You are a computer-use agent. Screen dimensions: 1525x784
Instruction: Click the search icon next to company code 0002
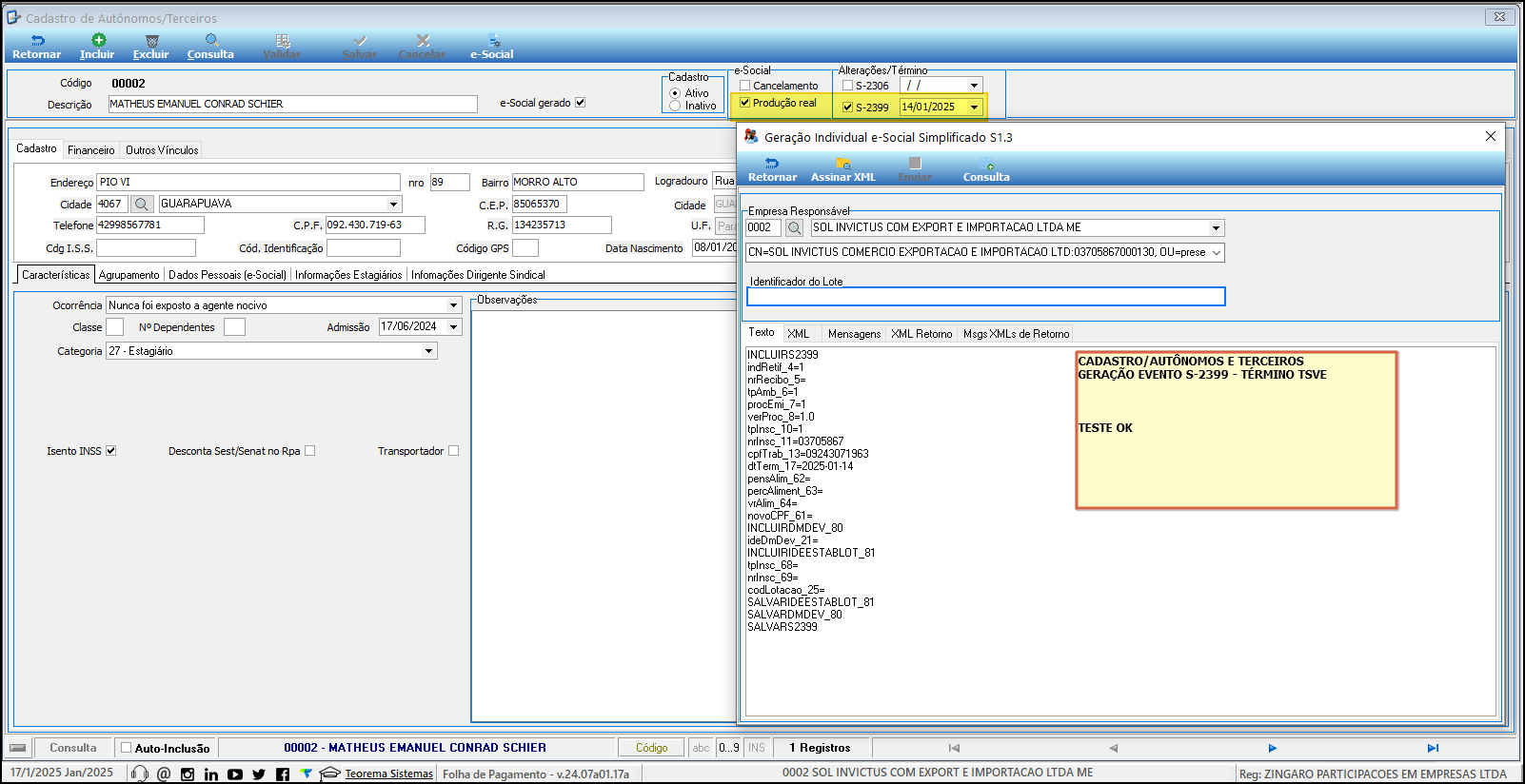point(795,227)
